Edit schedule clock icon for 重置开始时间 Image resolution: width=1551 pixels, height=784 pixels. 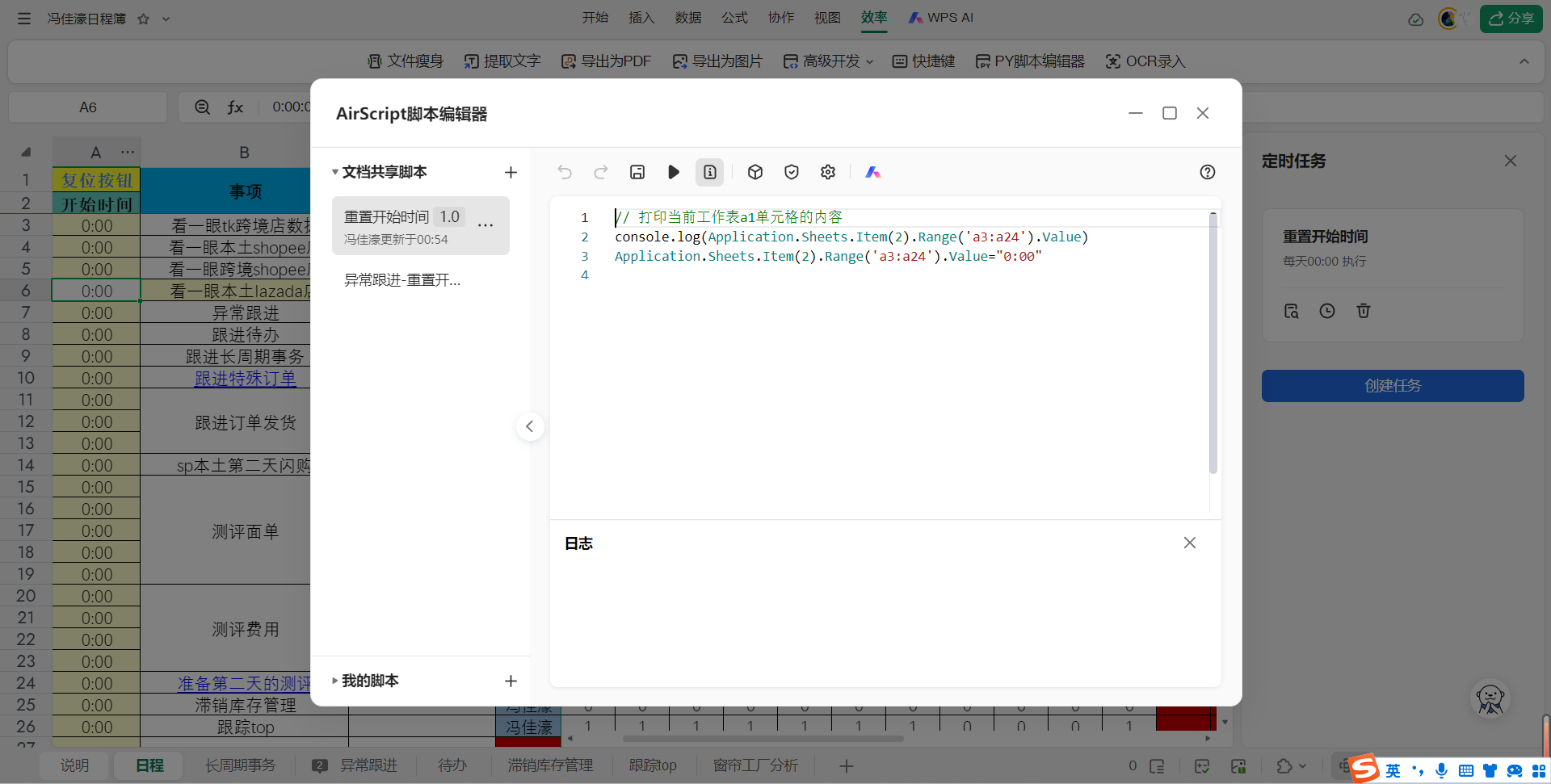pos(1327,311)
